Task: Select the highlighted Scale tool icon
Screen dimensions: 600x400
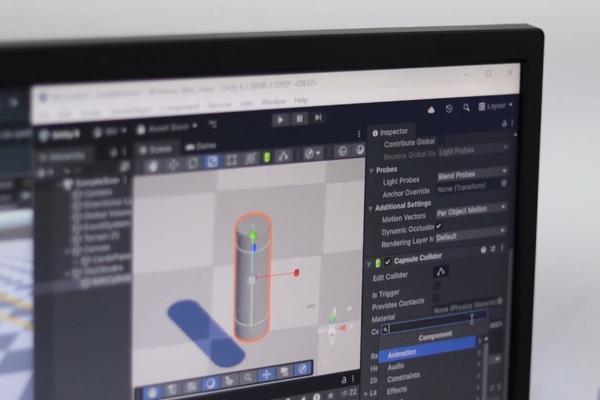Action: (213, 162)
